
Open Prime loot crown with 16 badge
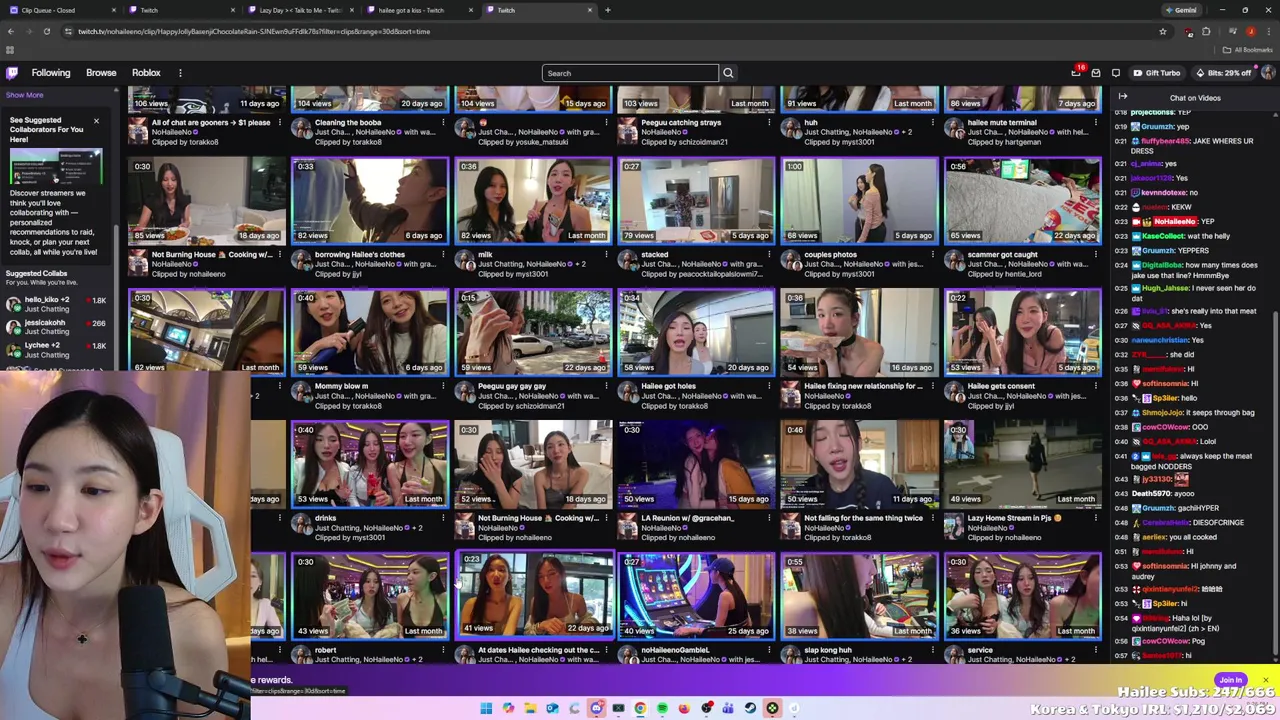(x=1076, y=73)
